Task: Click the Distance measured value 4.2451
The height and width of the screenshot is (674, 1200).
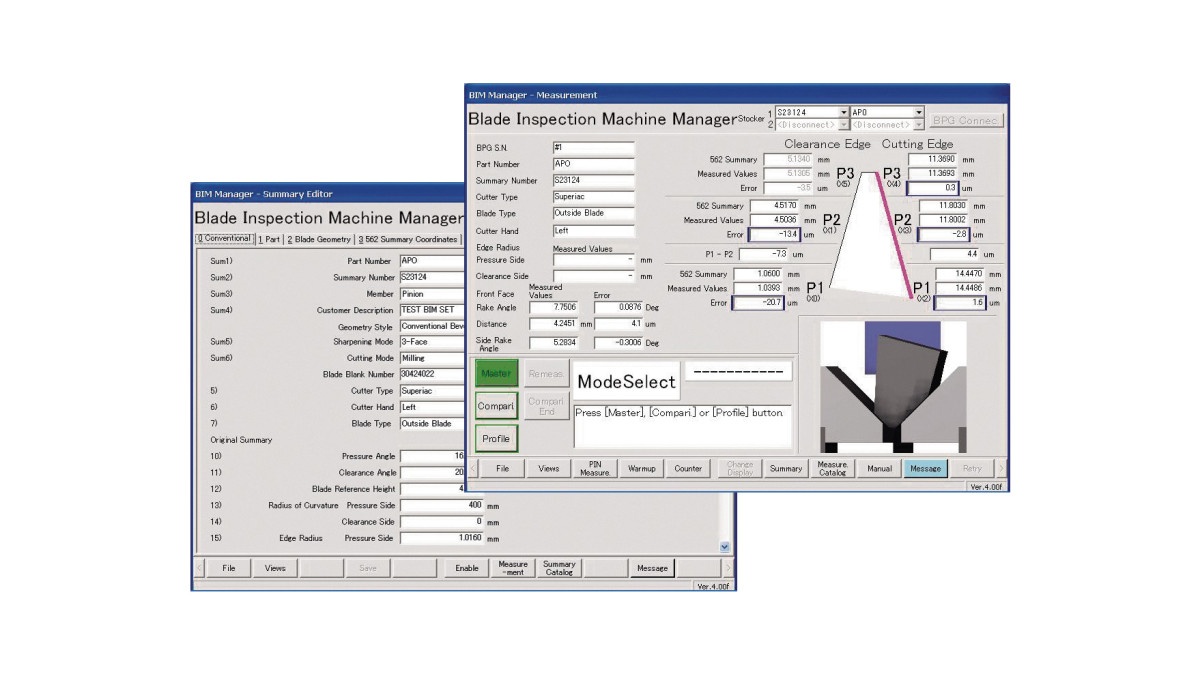Action: tap(553, 324)
